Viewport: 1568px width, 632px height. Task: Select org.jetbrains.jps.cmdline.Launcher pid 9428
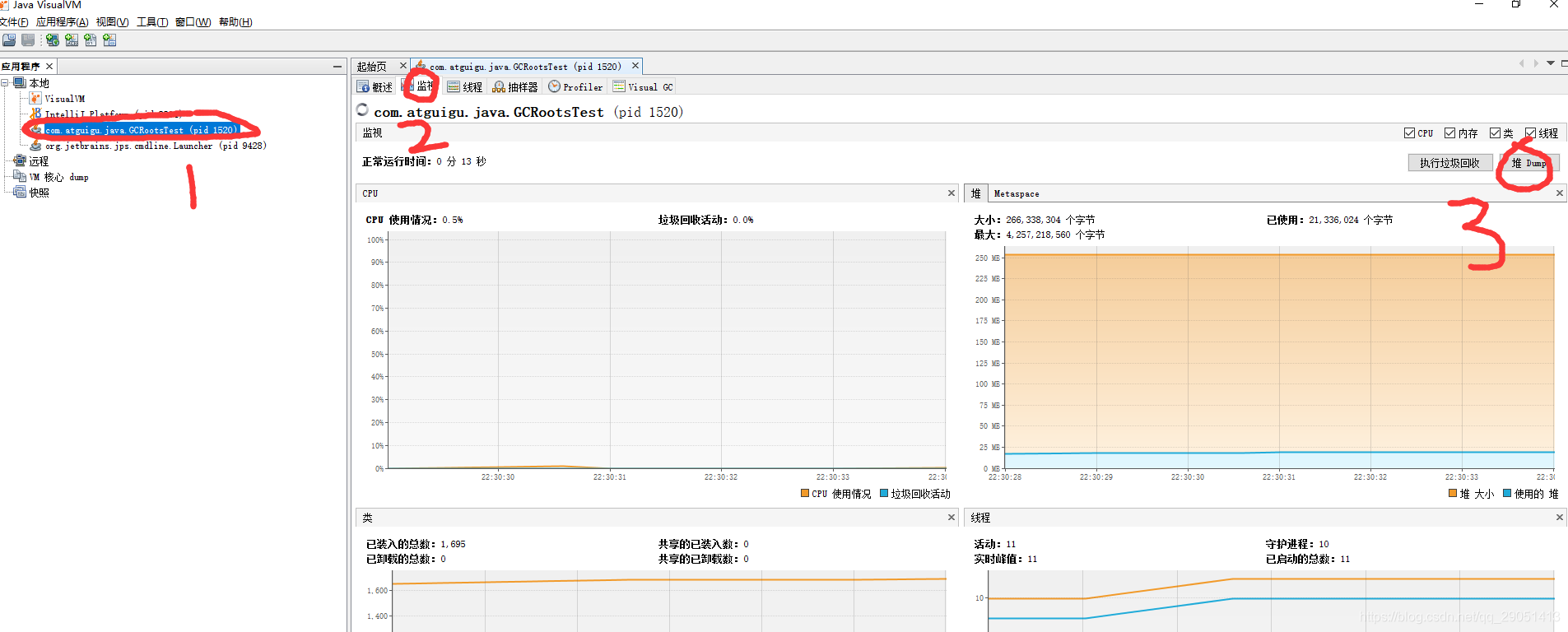[156, 146]
